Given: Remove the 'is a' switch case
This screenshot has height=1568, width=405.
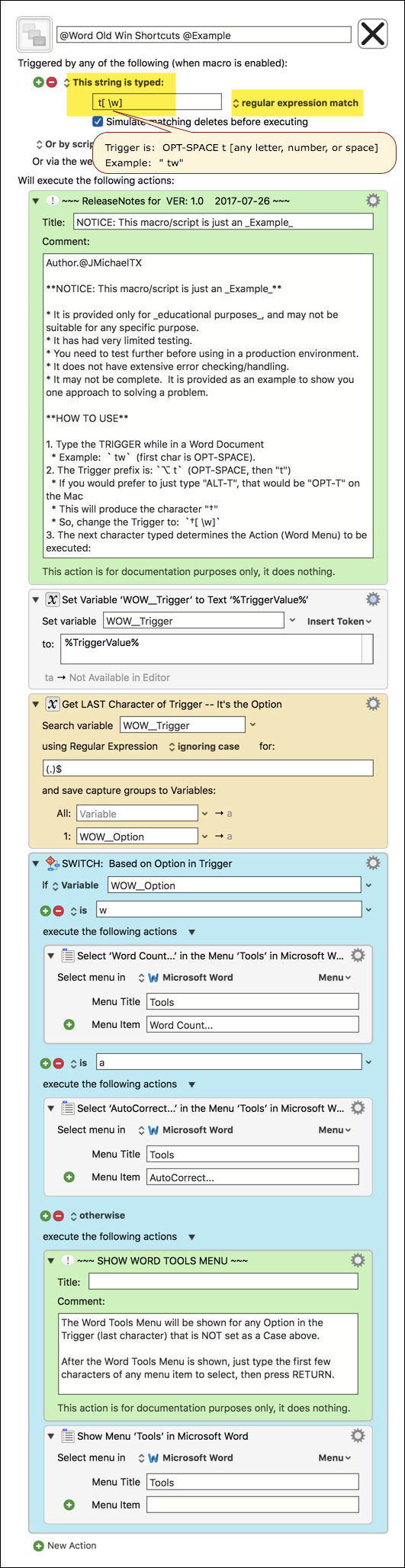Looking at the screenshot, I should [58, 1063].
